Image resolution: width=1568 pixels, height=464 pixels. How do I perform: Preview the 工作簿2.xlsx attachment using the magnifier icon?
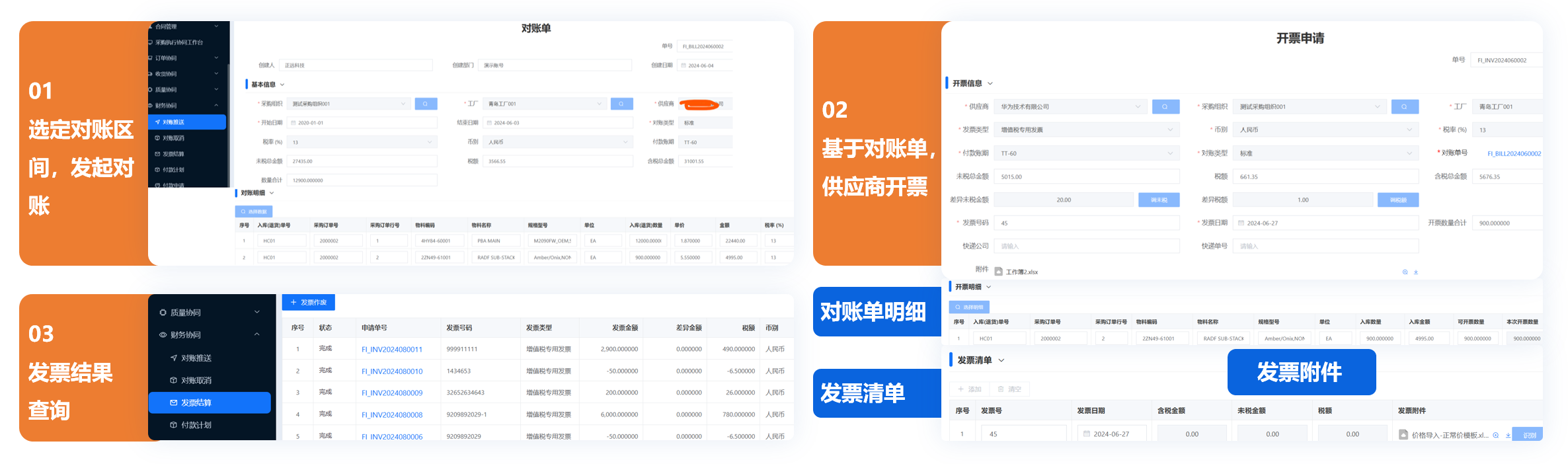pyautogui.click(x=1405, y=272)
